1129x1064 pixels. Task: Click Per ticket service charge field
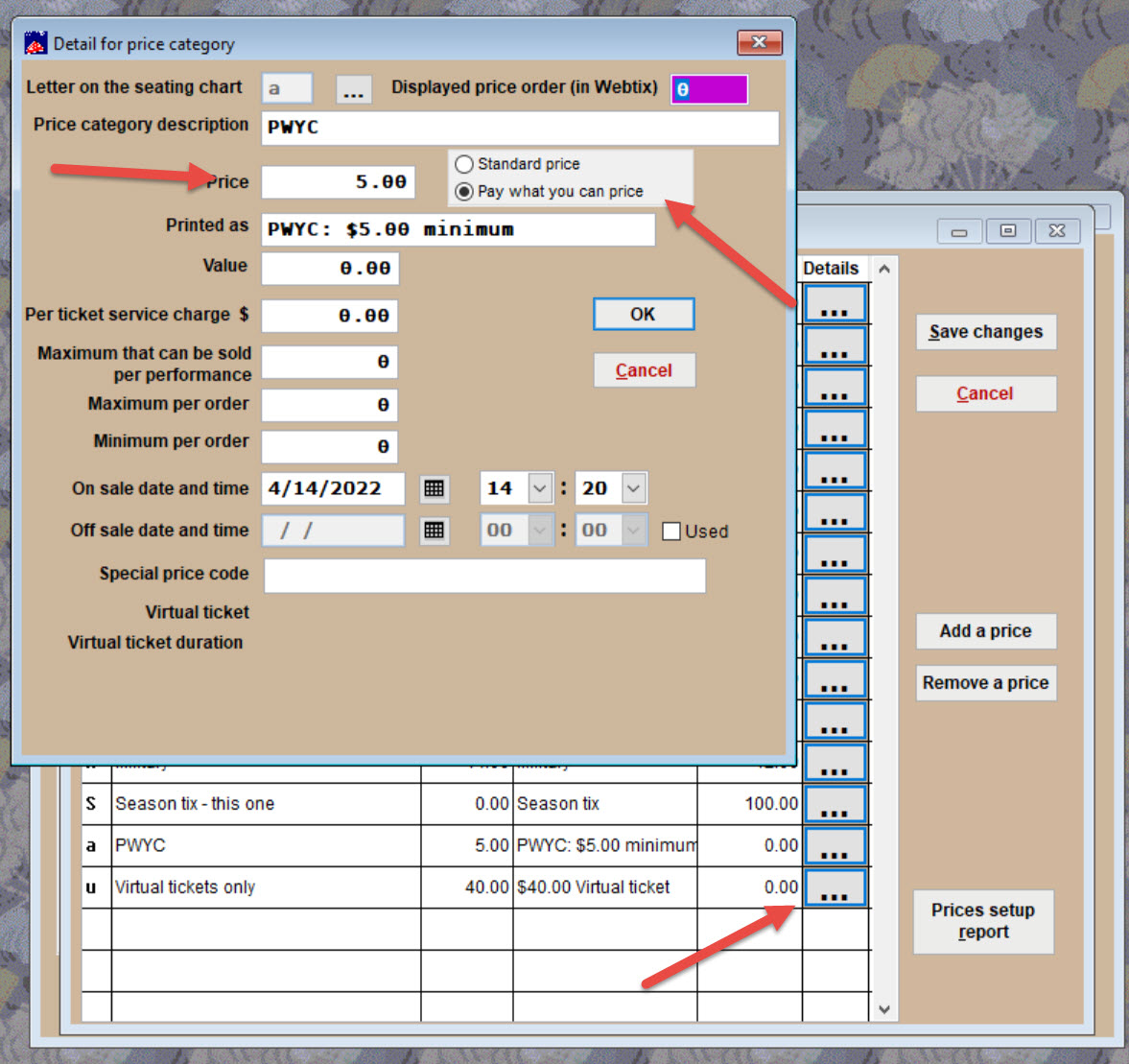click(x=330, y=316)
